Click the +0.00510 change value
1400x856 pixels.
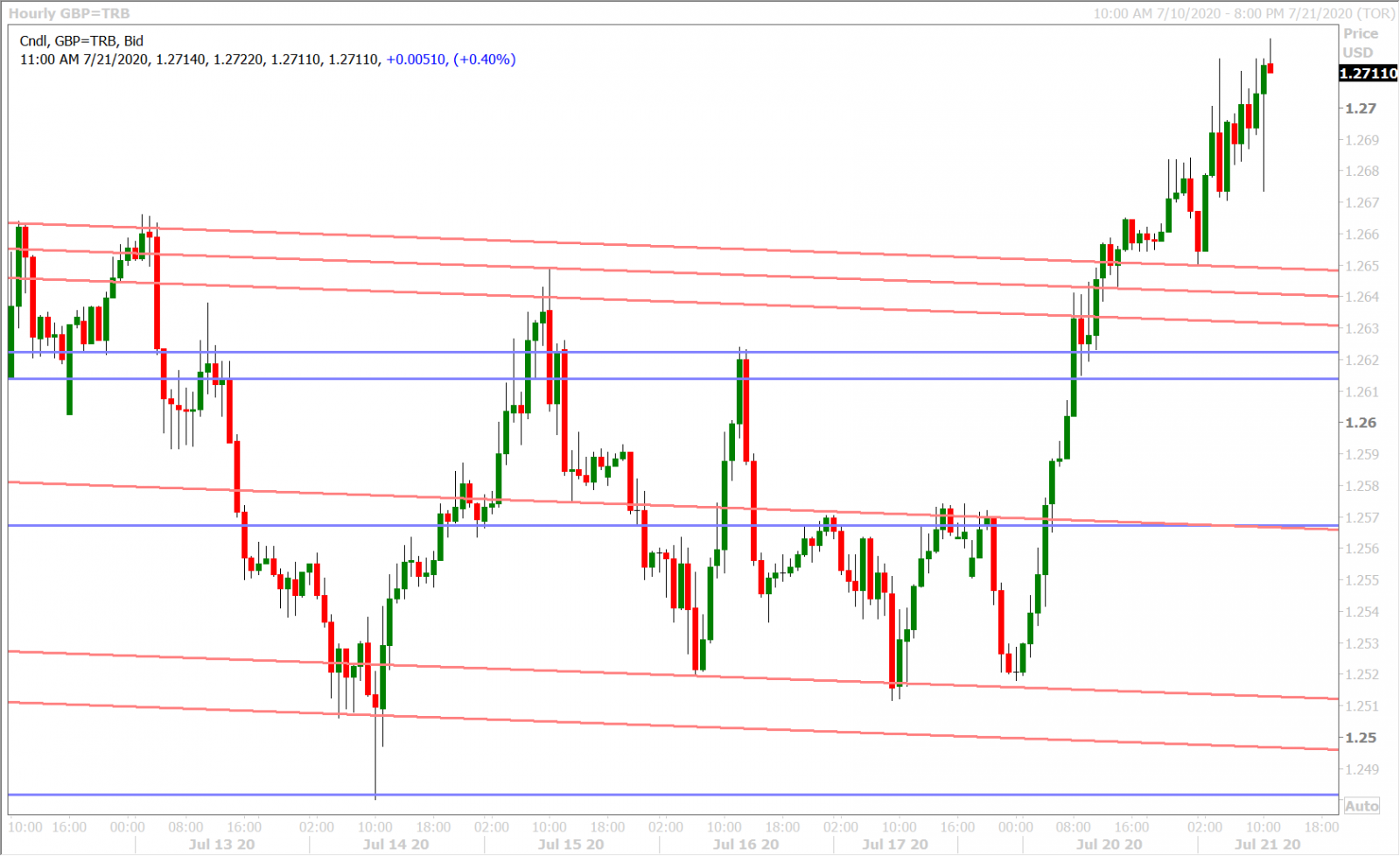[416, 60]
